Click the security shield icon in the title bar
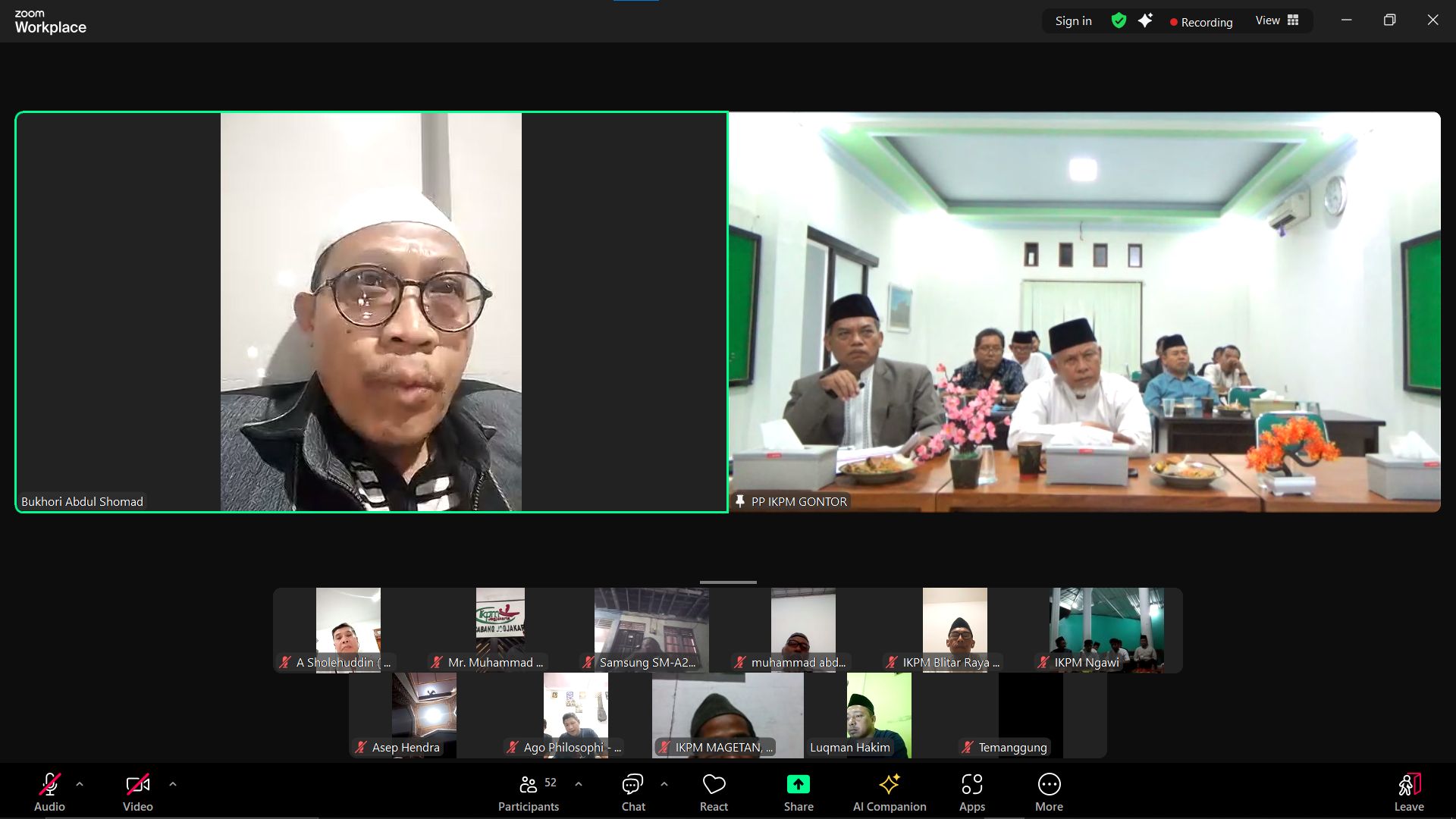The width and height of the screenshot is (1456, 819). coord(1119,20)
